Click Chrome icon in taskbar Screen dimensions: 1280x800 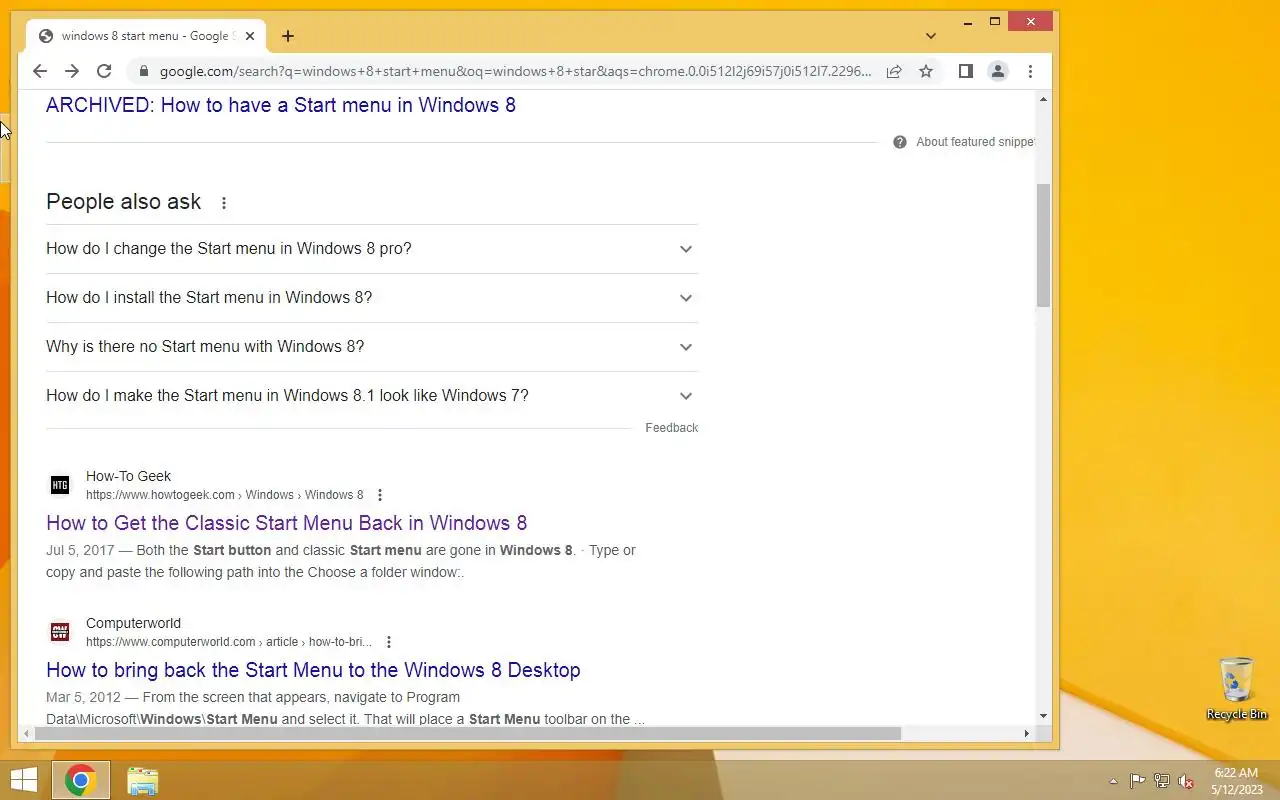click(80, 780)
